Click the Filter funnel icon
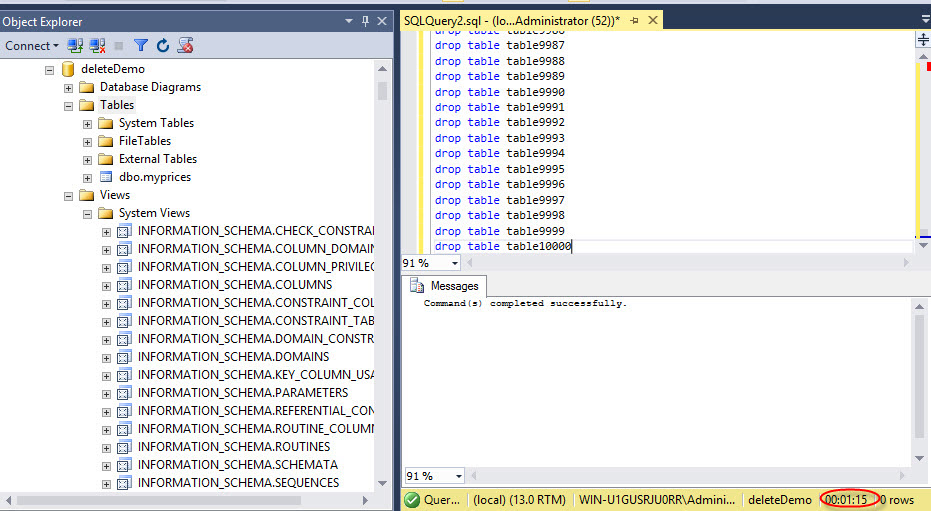This screenshot has width=931, height=511. (141, 46)
